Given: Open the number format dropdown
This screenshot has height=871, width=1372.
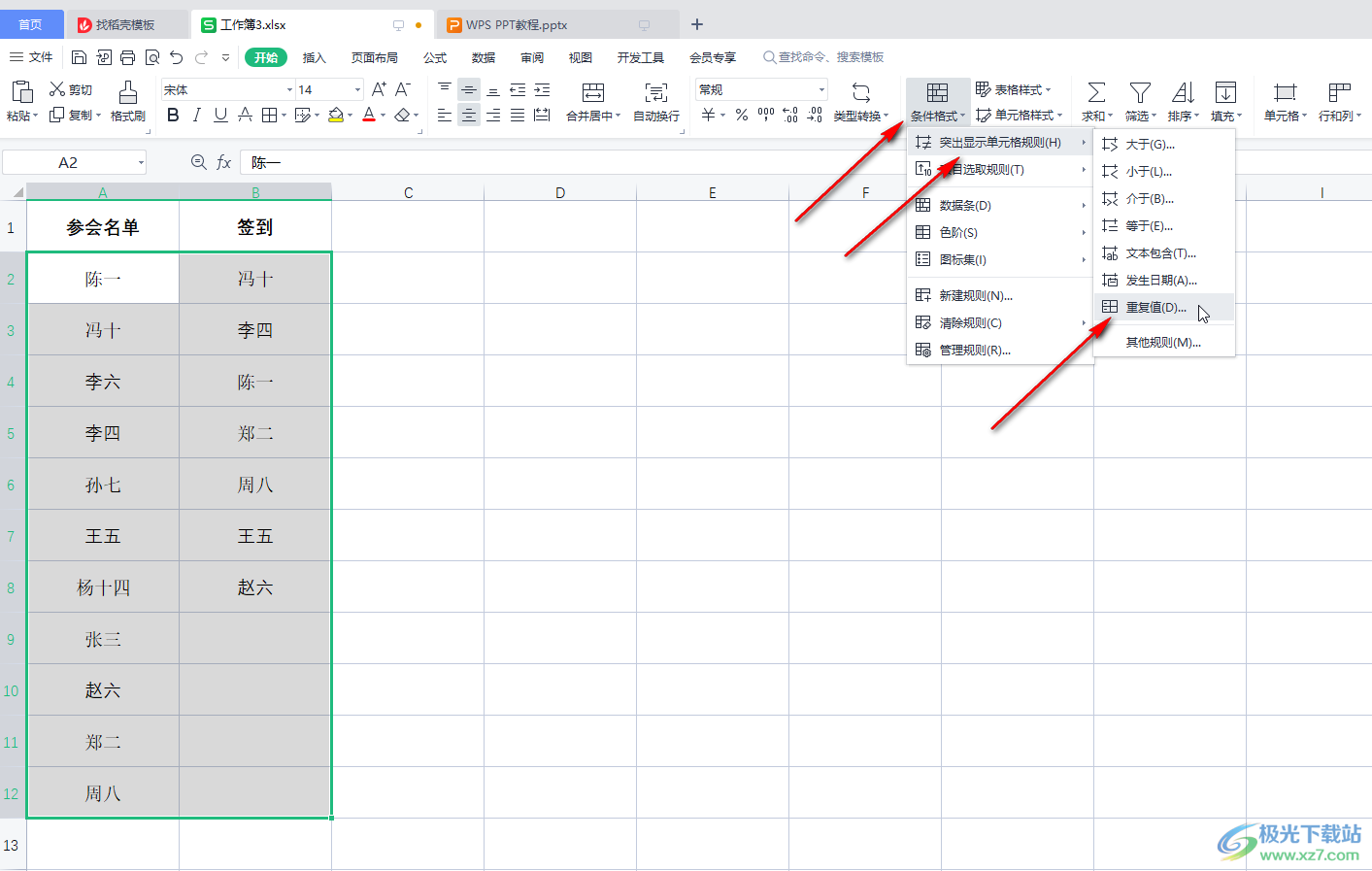Looking at the screenshot, I should click(x=821, y=89).
